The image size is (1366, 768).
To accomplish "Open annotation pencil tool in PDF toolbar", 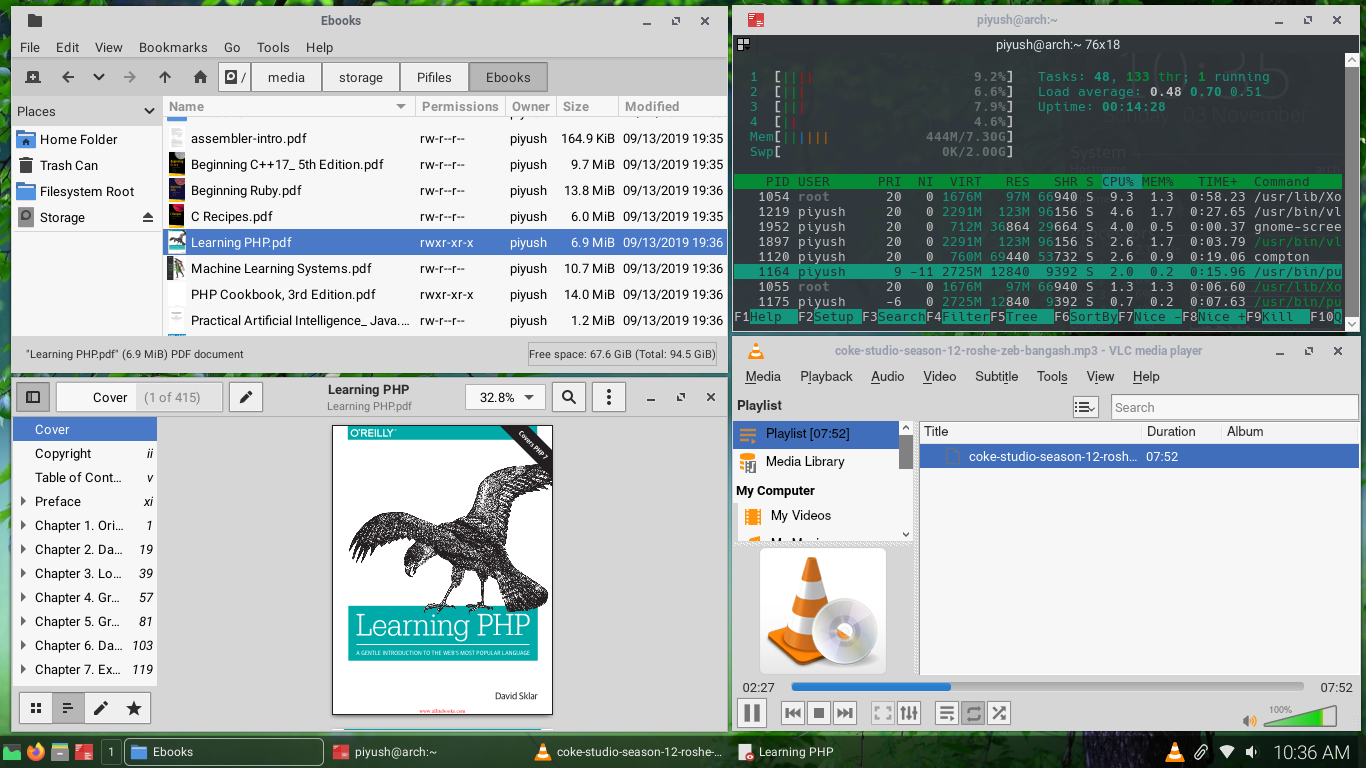I will [246, 397].
